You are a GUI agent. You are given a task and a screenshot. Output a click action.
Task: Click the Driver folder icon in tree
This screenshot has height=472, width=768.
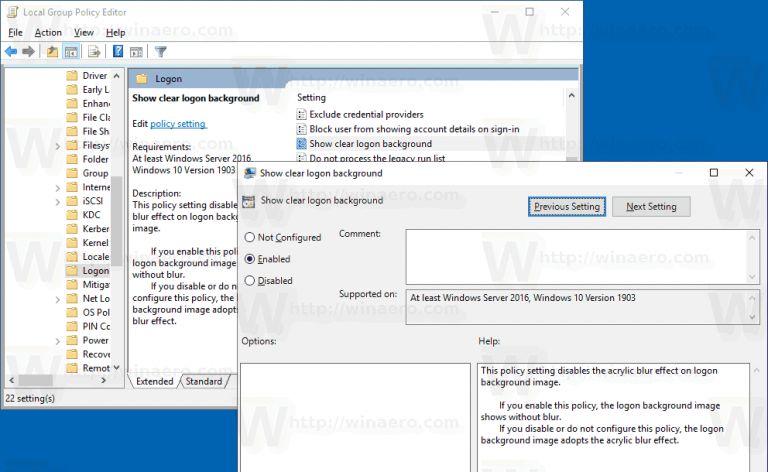click(72, 75)
